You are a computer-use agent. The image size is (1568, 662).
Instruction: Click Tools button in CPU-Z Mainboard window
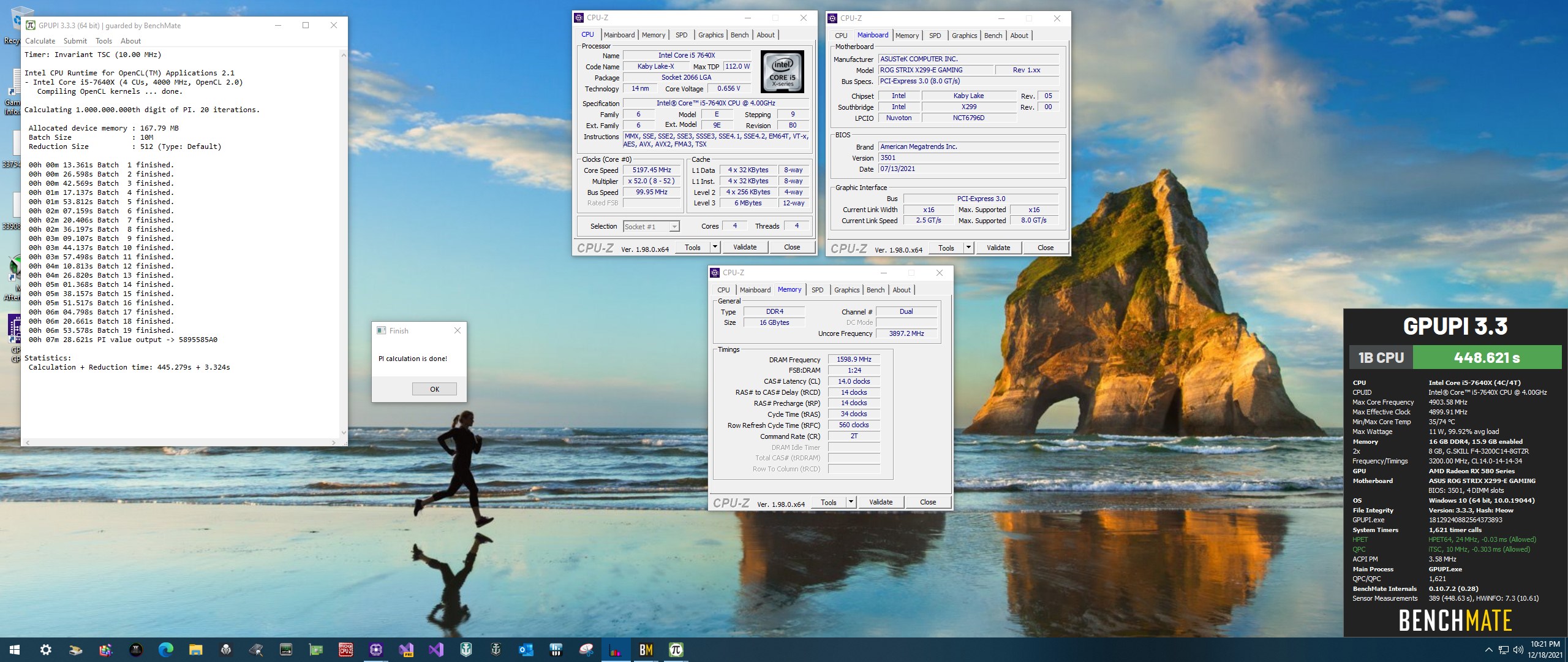coord(946,248)
